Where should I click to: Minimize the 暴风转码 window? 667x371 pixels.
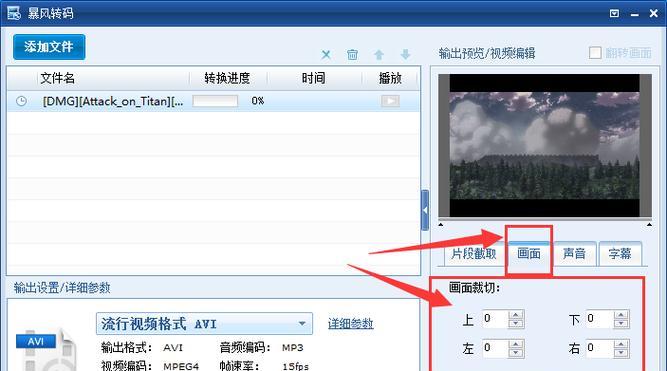[635, 14]
